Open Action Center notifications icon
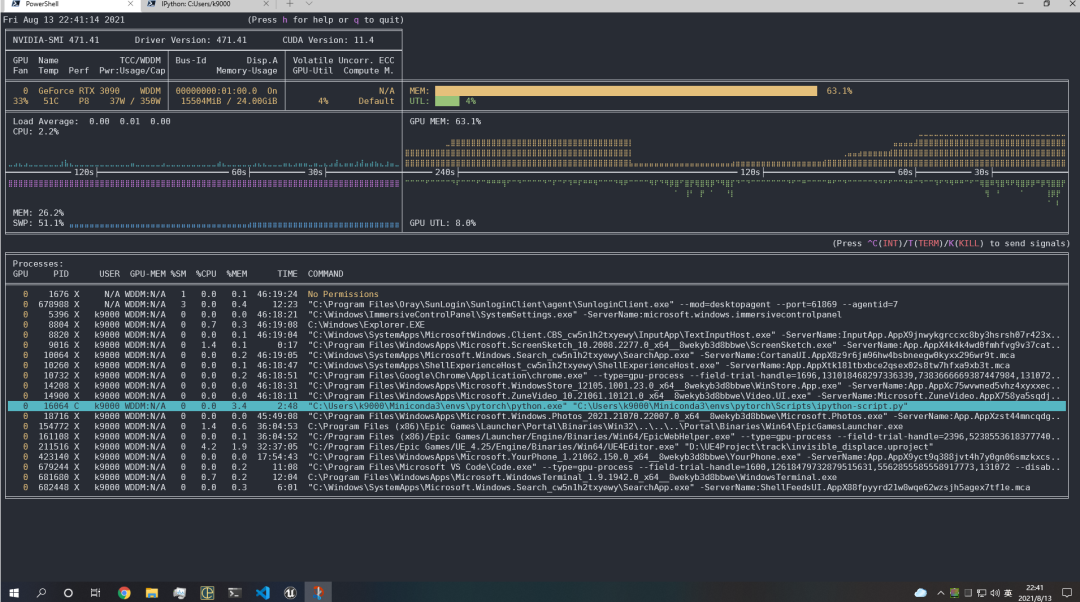Image resolution: width=1080 pixels, height=602 pixels. 1066,593
